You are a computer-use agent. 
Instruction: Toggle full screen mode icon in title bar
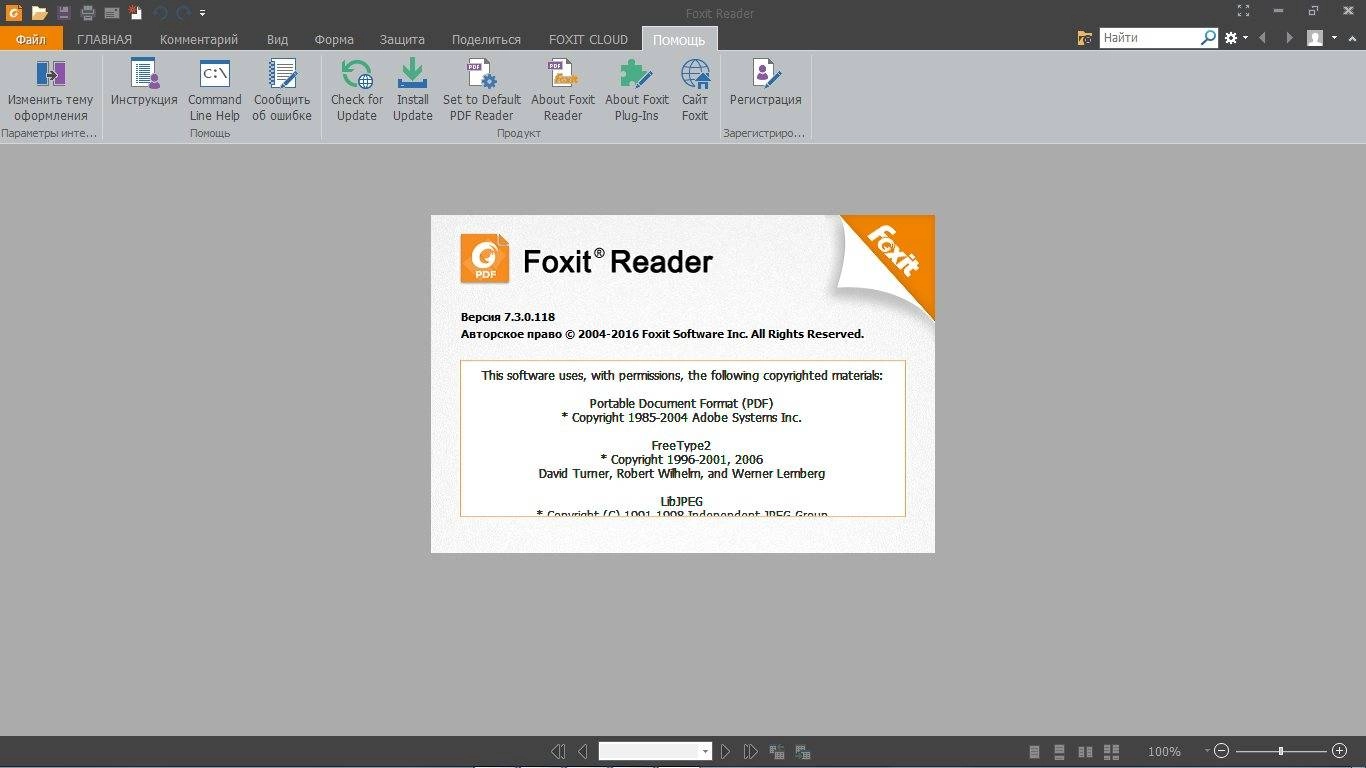tap(1243, 11)
